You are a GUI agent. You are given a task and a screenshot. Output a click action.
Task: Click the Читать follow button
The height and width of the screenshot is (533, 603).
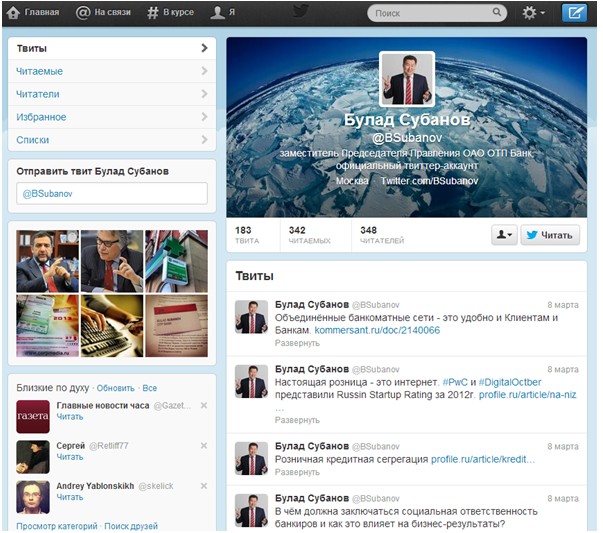click(x=550, y=234)
